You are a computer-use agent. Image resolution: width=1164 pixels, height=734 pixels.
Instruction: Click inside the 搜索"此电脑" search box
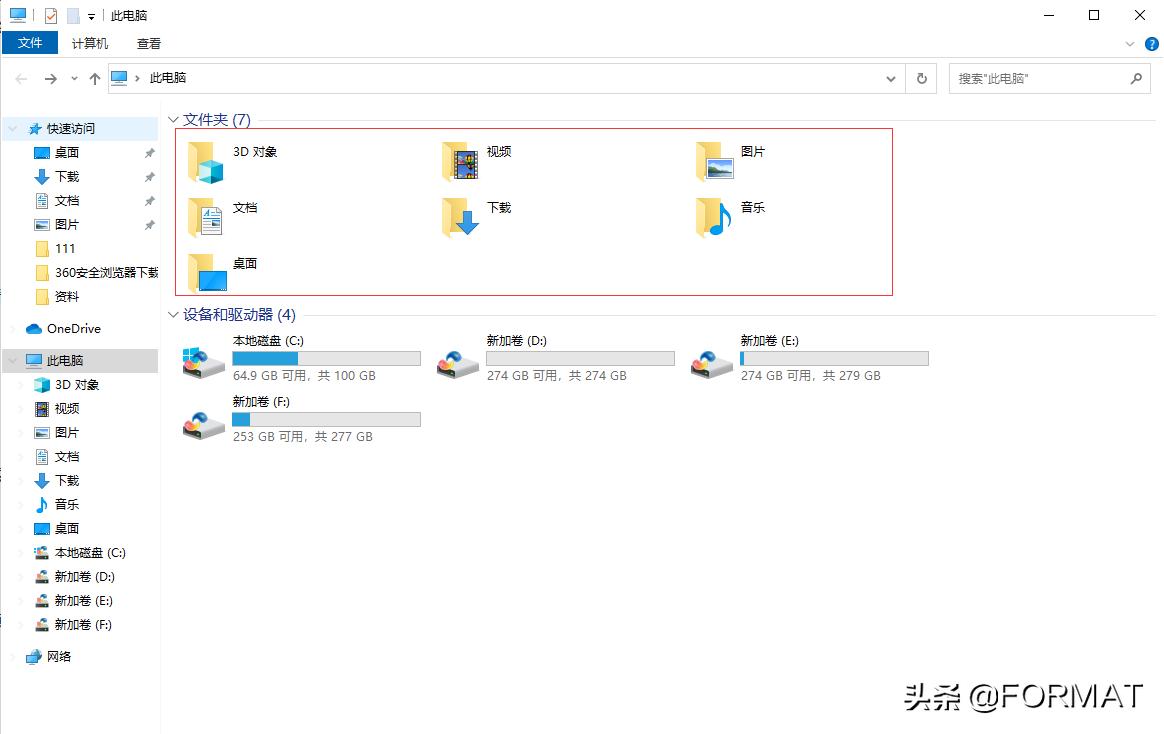click(x=1040, y=78)
